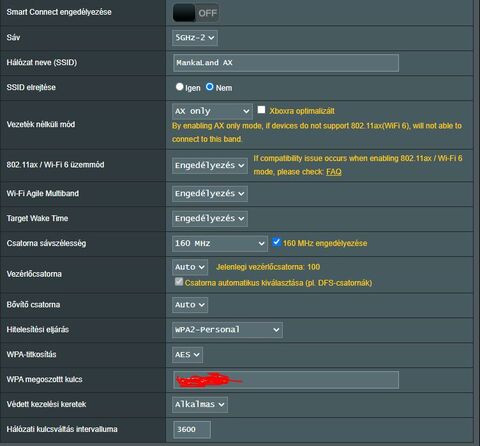Toggle the Smart Connect OFF switch
This screenshot has height=446, width=480.
pyautogui.click(x=196, y=13)
